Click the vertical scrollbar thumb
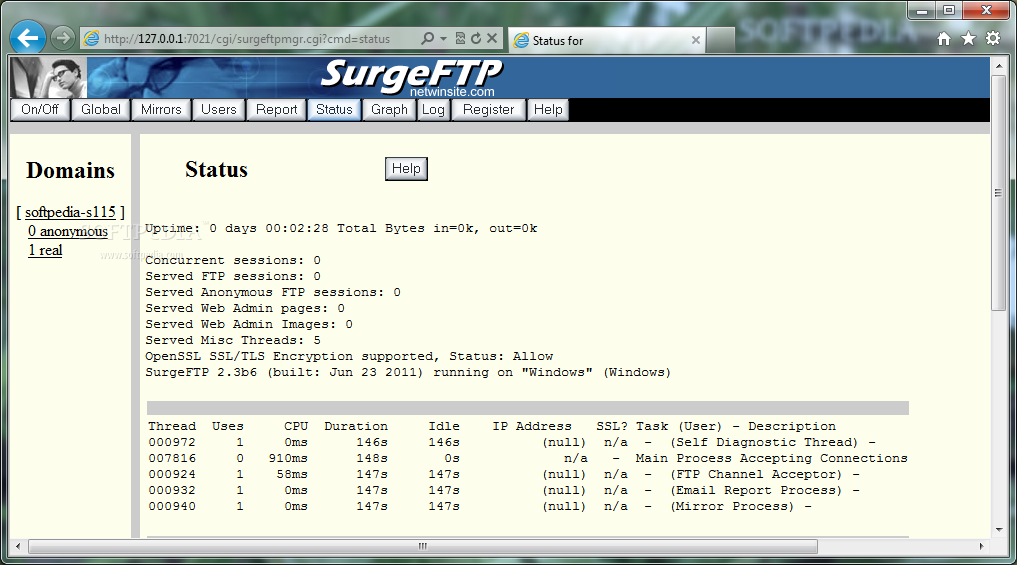Screen dimensions: 1017x565 click(x=999, y=193)
